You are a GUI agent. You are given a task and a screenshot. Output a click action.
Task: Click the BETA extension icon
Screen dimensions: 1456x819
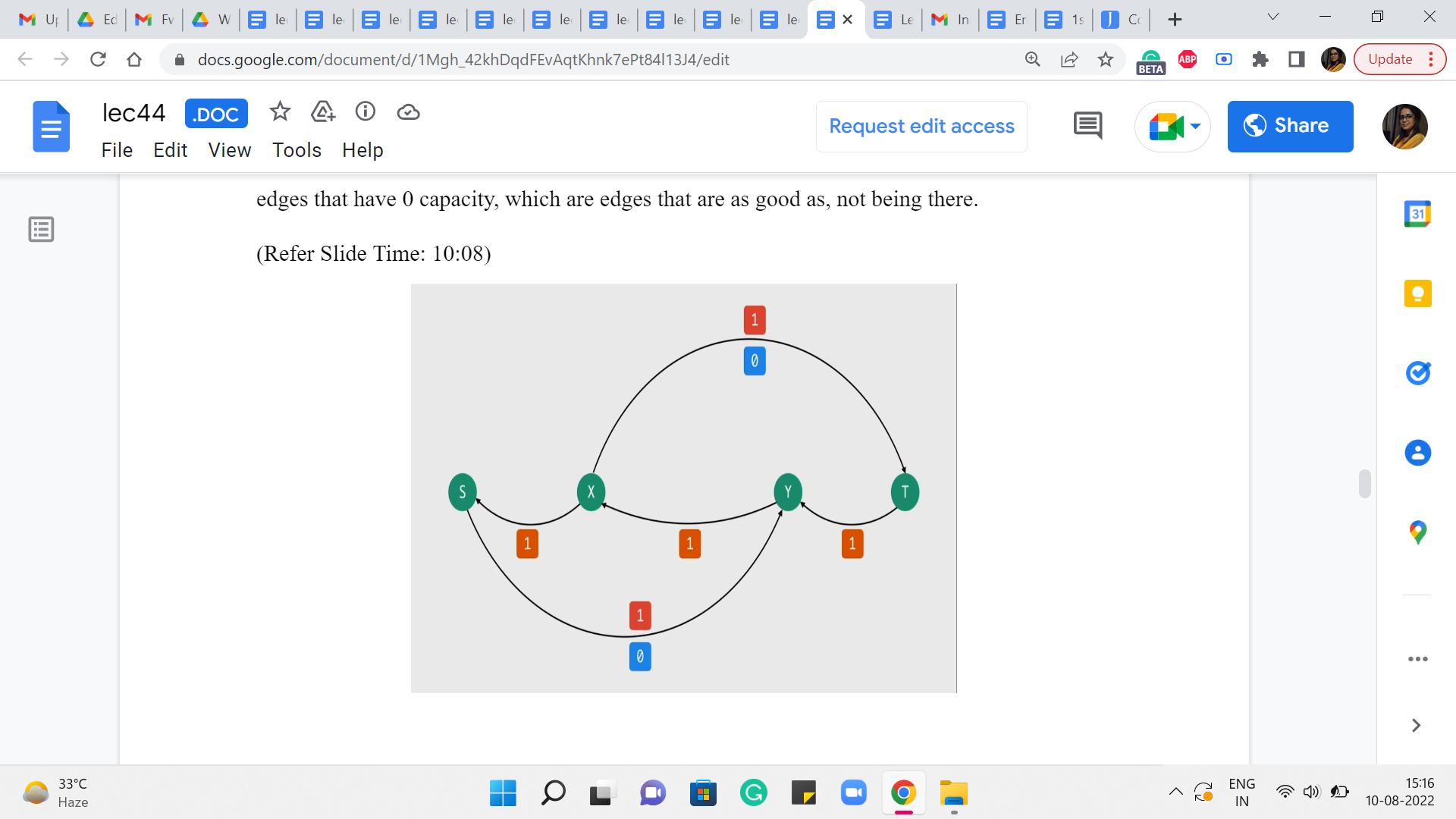(x=1150, y=61)
